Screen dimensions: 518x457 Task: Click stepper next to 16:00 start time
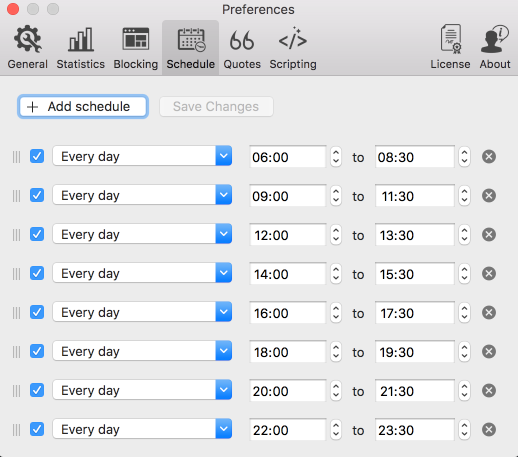click(336, 313)
